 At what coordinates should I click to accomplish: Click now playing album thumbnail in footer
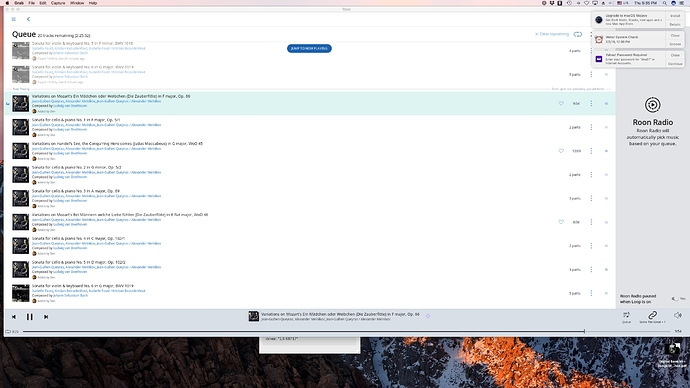point(253,316)
